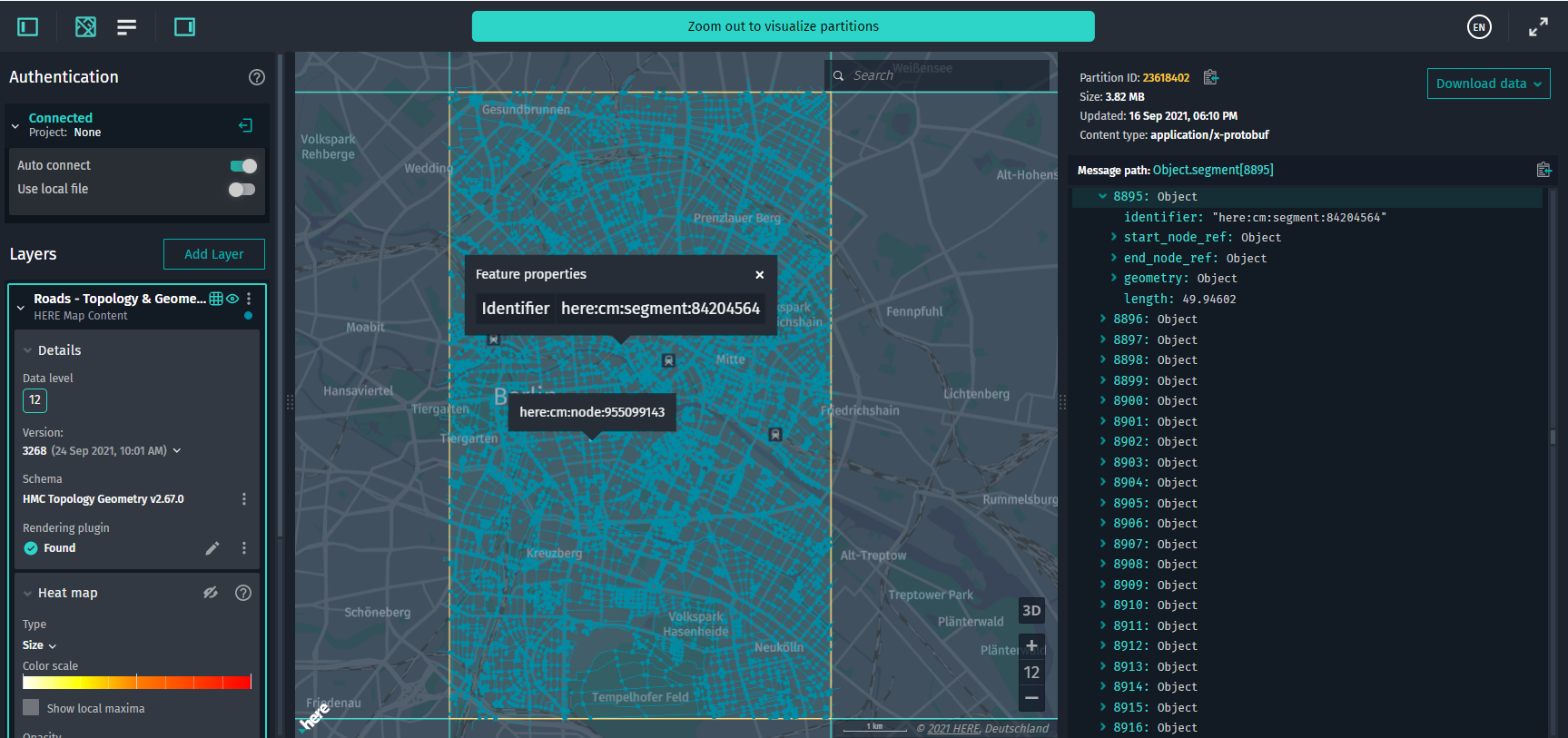Screen dimensions: 1568x738
Task: Expand end_node_ref object
Action: coord(1114,258)
